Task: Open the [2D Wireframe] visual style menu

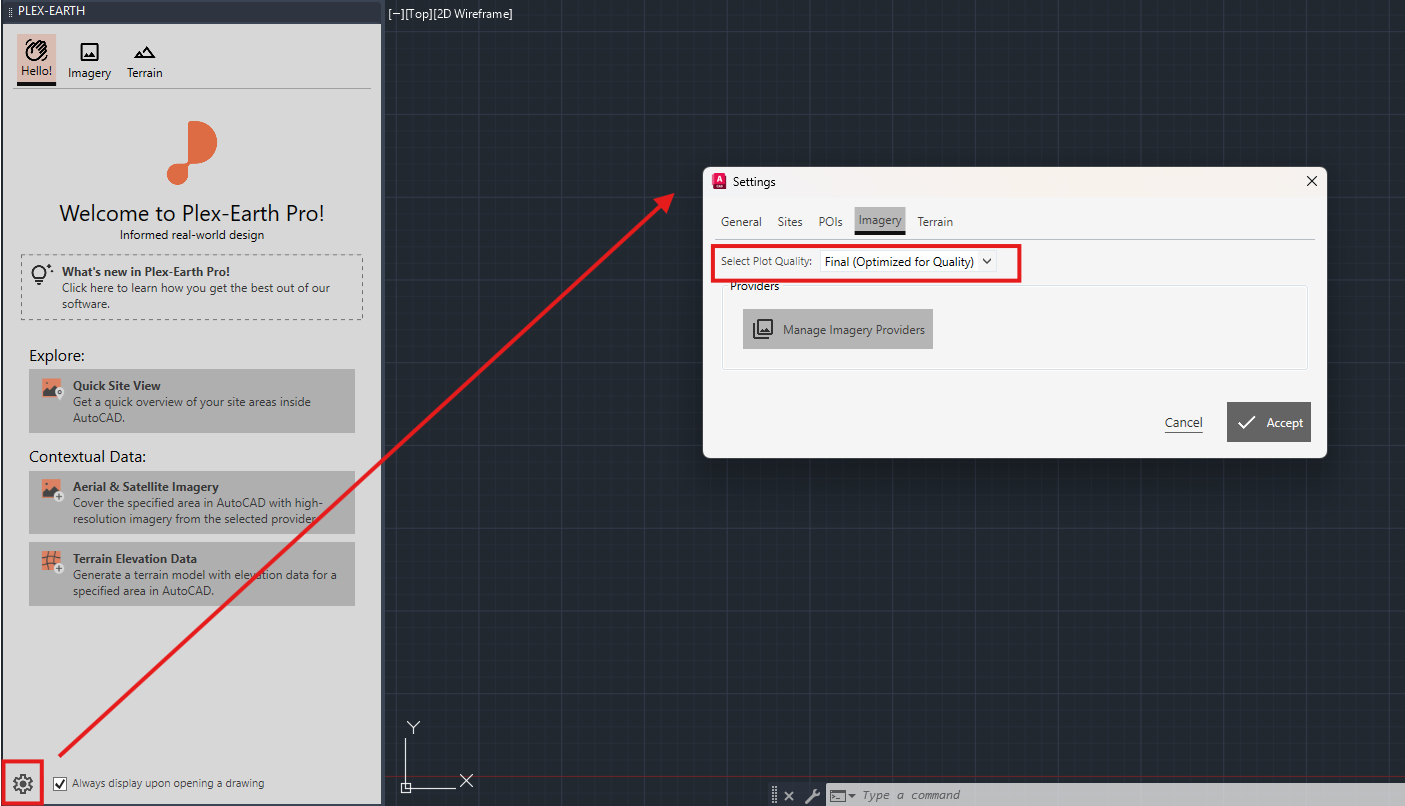Action: [473, 14]
